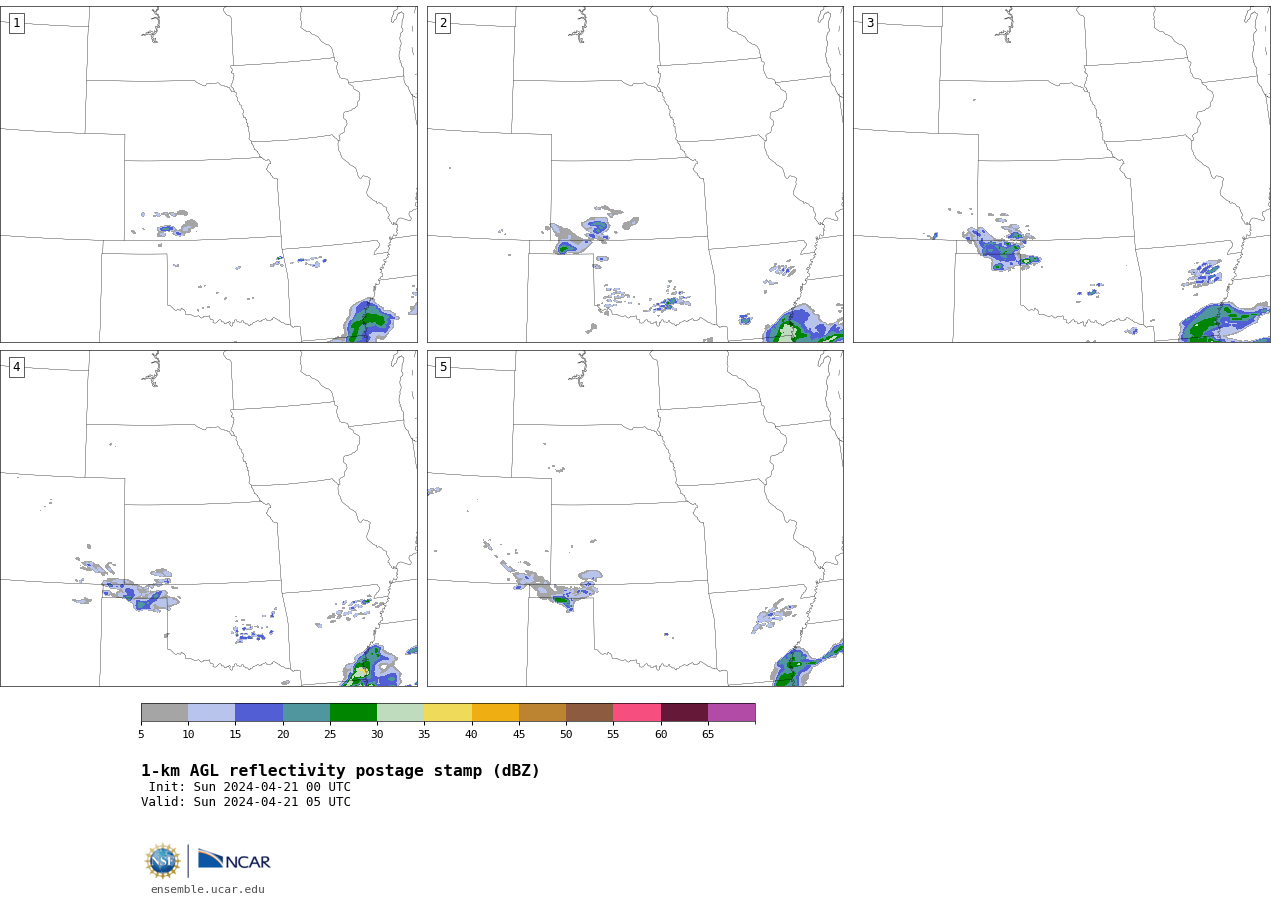1280x901 pixels.
Task: Open postage stamp map panel 3
Action: pyautogui.click(x=1062, y=174)
